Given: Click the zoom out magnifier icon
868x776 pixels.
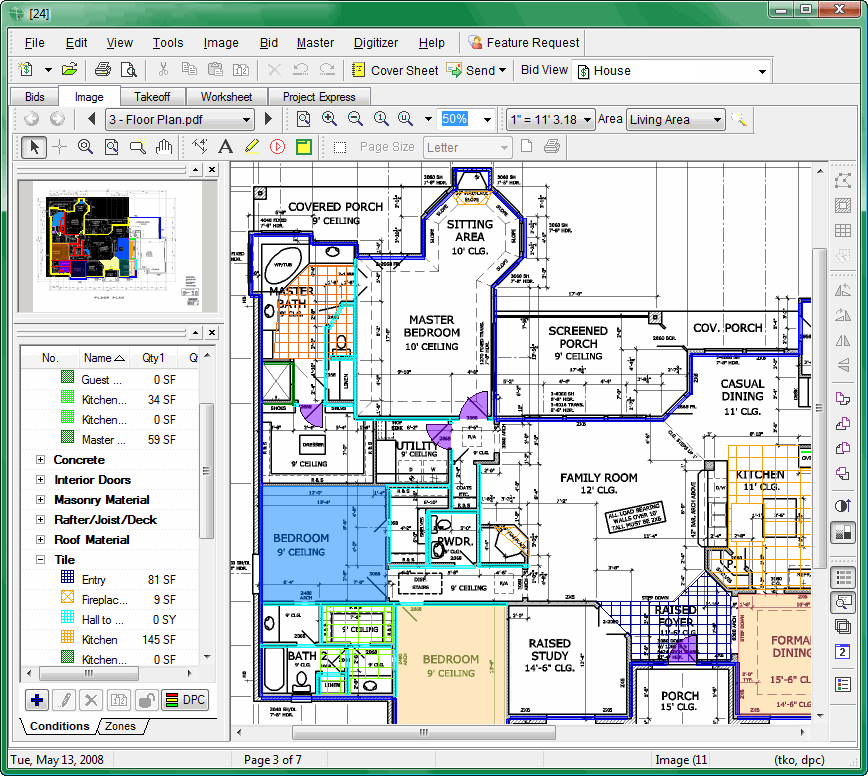Looking at the screenshot, I should [x=355, y=119].
